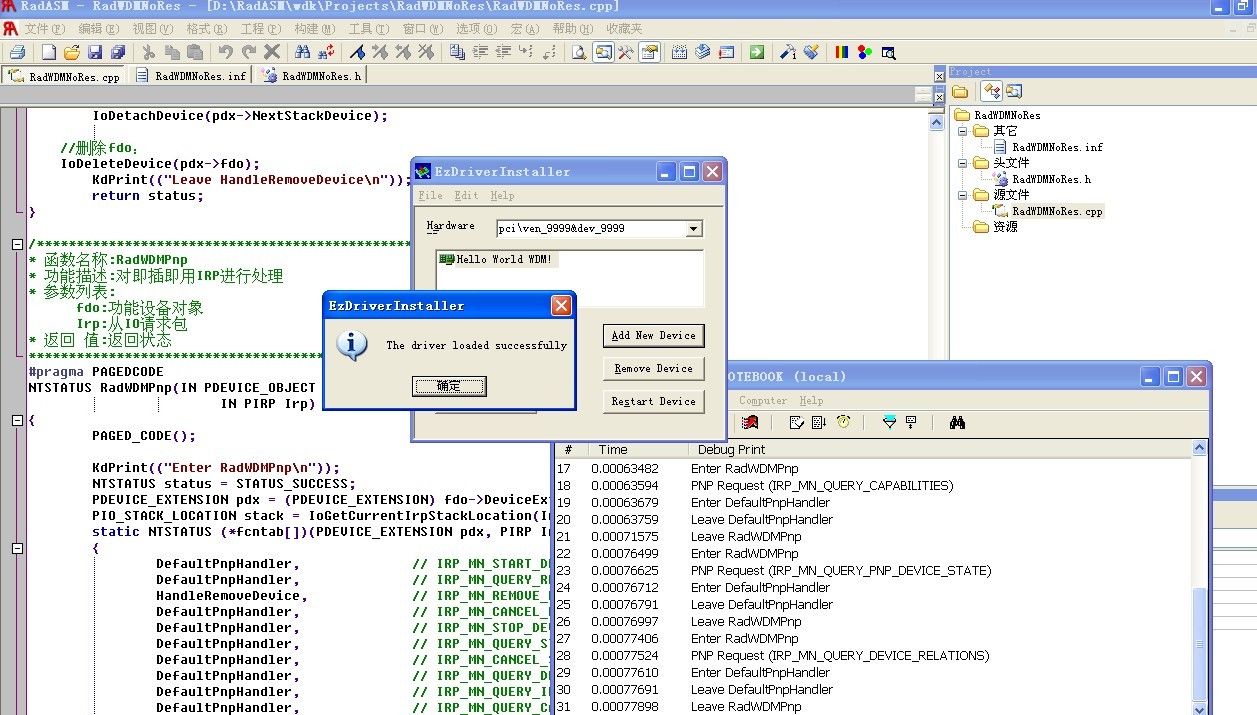Collapse the 源文件 folder node
This screenshot has width=1257, height=715.
(x=962, y=195)
